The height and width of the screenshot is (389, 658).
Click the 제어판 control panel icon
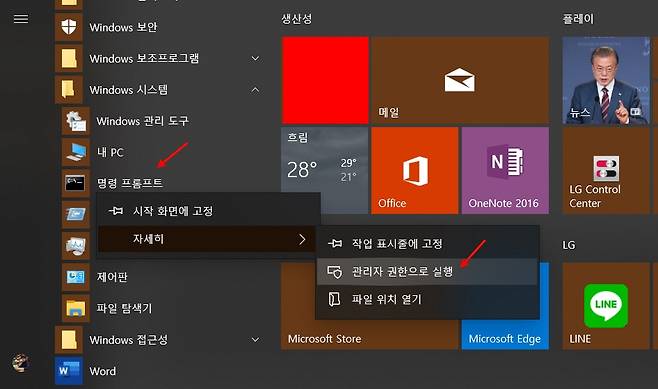tap(76, 277)
